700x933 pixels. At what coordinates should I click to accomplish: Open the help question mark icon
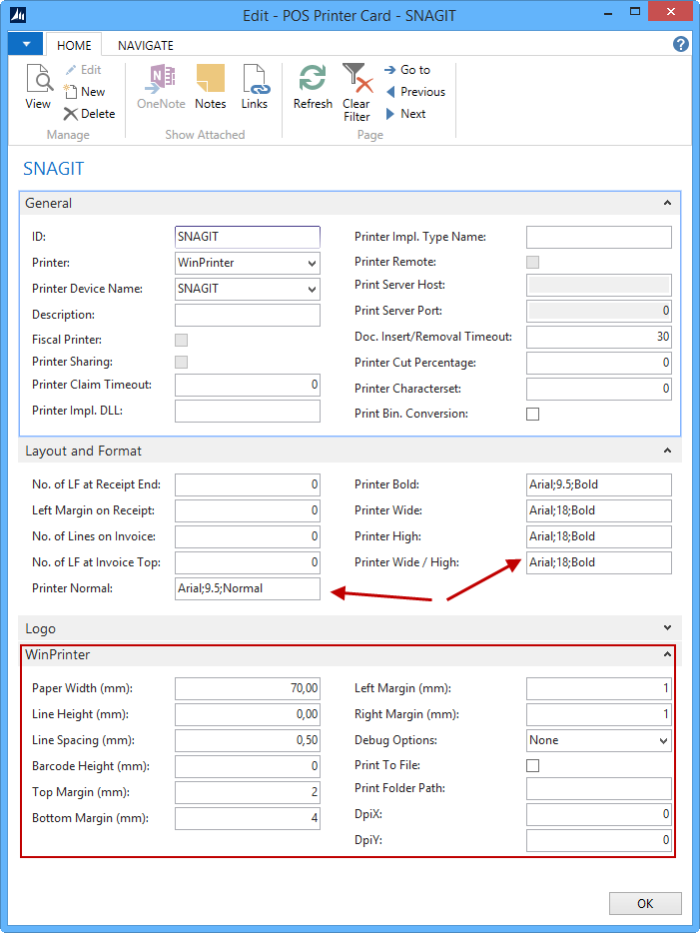(x=681, y=45)
